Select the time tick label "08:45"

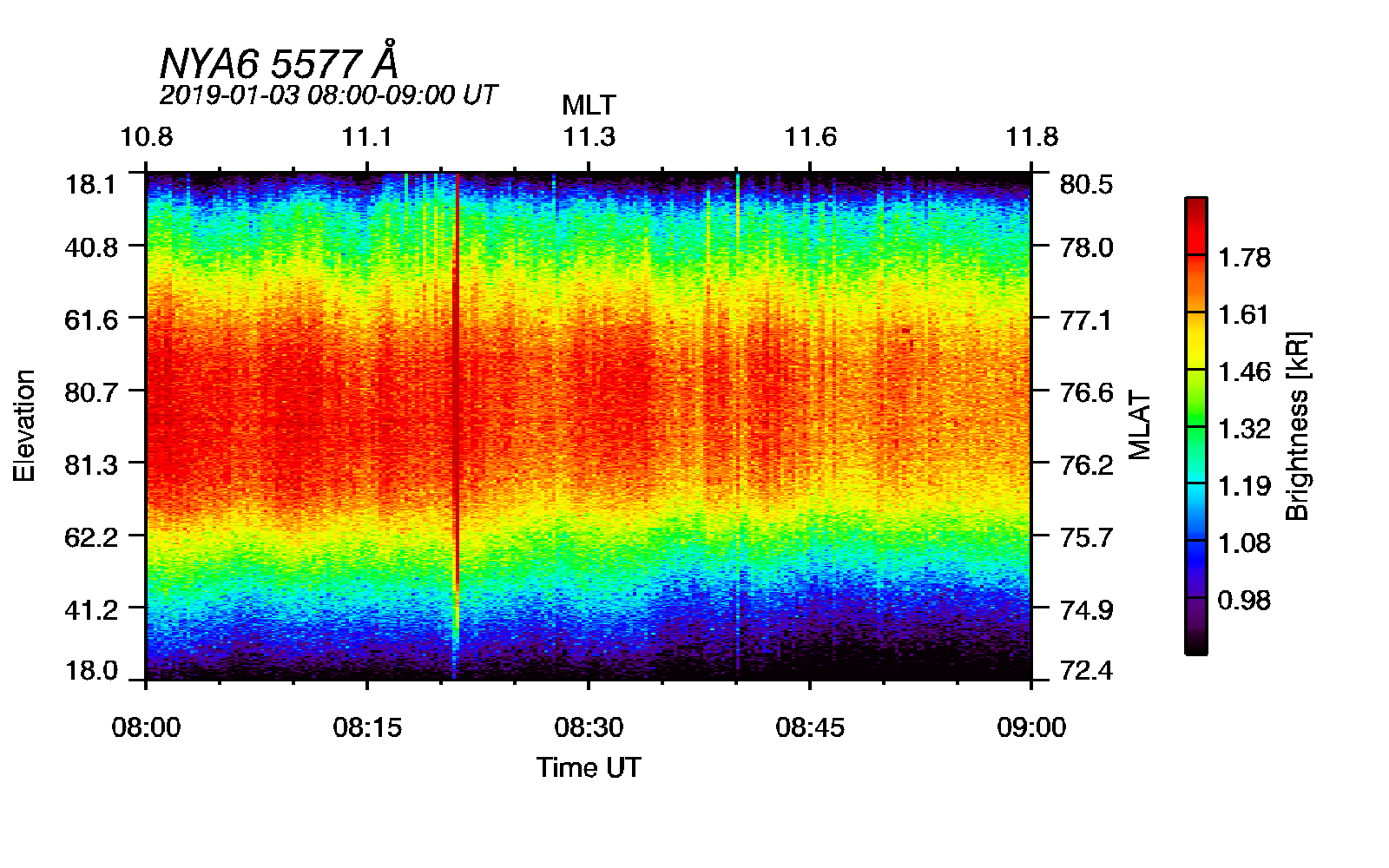(810, 727)
